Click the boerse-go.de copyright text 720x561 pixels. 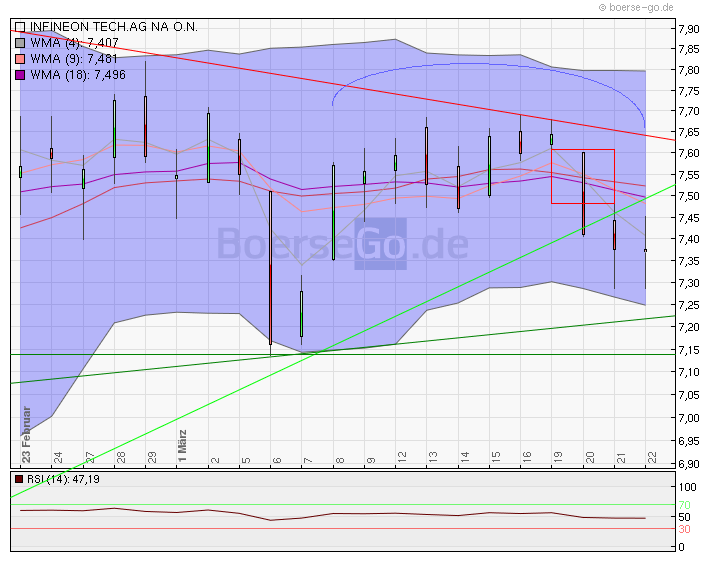tap(636, 7)
